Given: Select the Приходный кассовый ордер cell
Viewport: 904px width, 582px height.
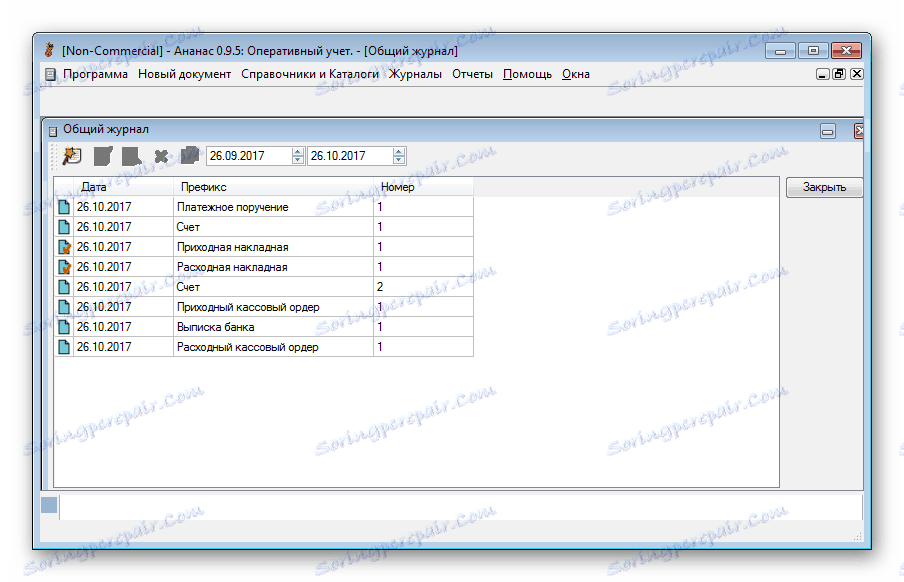Looking at the screenshot, I should coord(273,307).
